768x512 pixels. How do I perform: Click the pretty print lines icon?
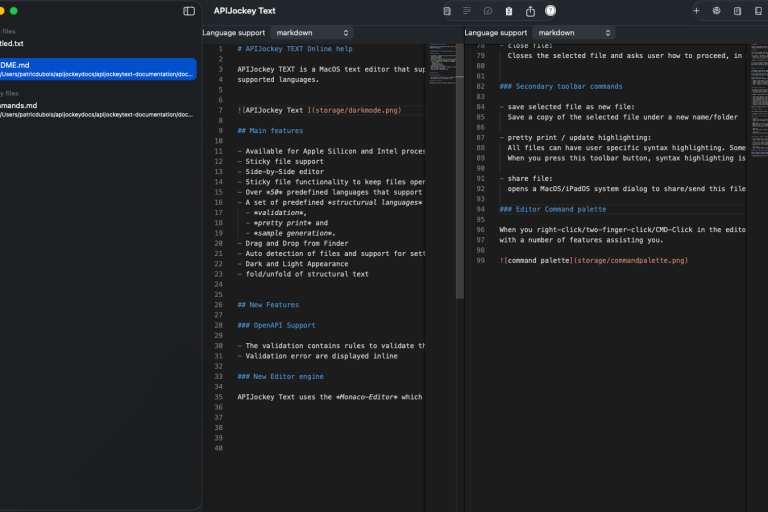coord(467,11)
